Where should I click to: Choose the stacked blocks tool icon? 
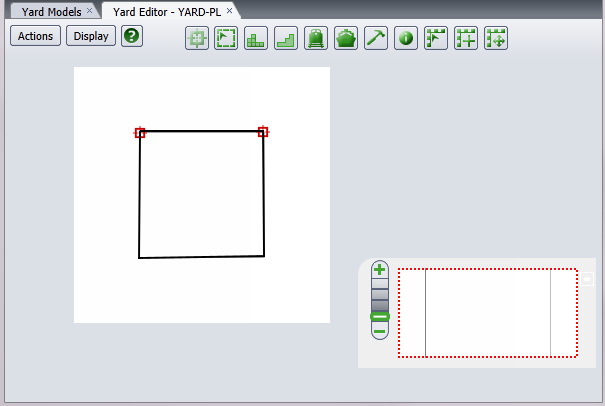pyautogui.click(x=256, y=38)
